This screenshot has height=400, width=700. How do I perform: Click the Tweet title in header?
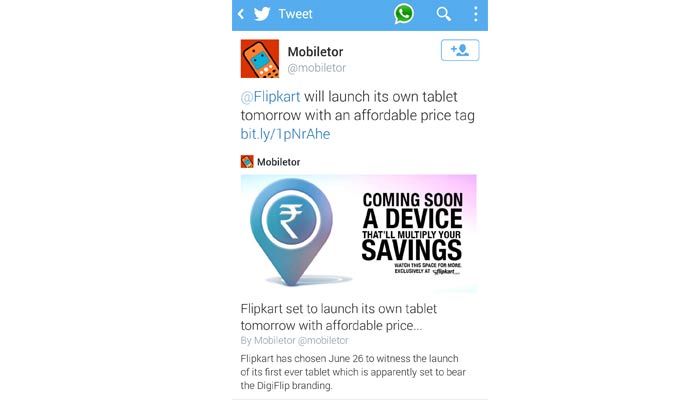click(x=295, y=14)
